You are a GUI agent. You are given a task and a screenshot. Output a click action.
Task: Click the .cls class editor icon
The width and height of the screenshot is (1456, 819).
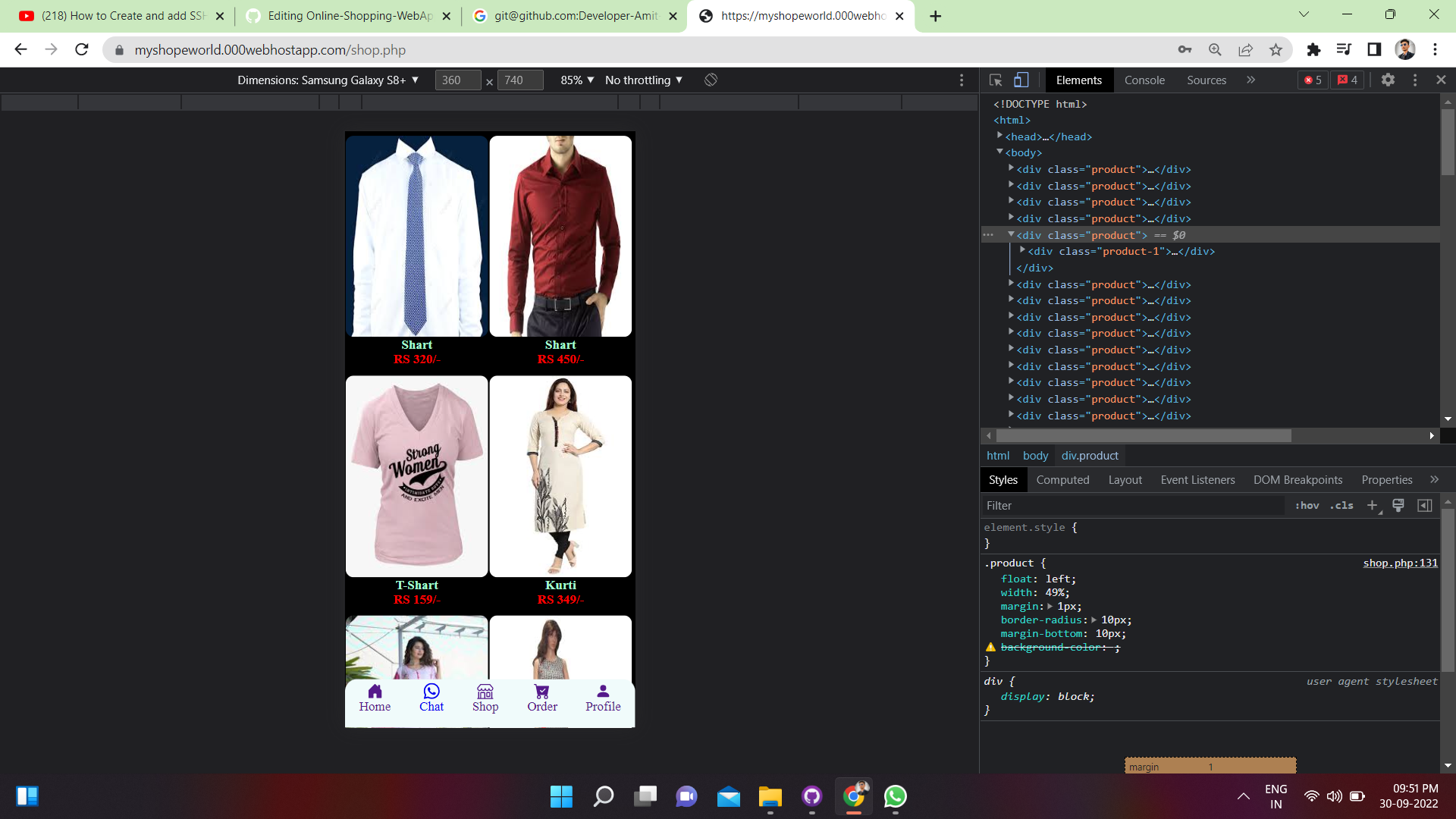click(1342, 505)
